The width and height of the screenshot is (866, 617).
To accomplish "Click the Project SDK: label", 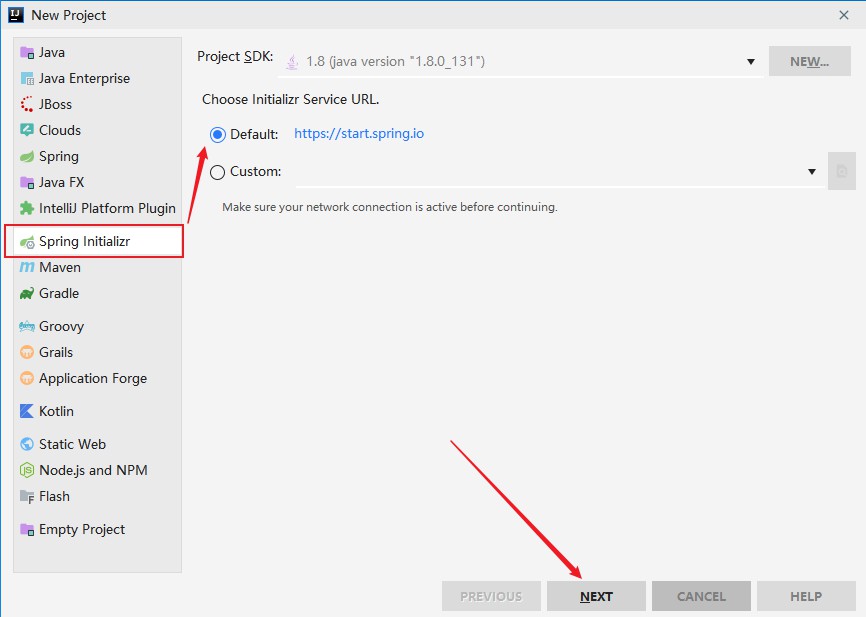I will (x=235, y=57).
